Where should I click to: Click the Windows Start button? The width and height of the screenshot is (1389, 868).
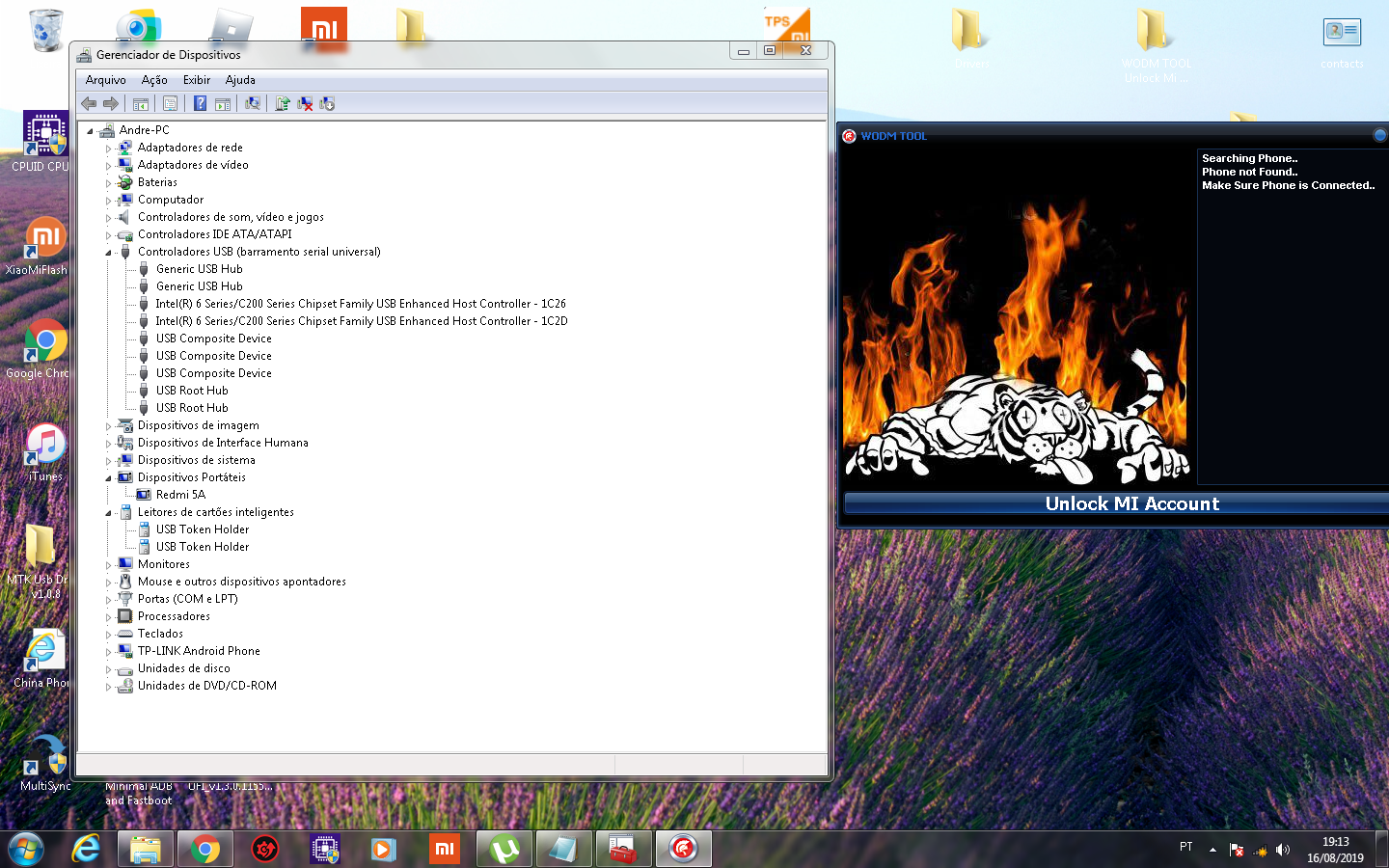(26, 850)
